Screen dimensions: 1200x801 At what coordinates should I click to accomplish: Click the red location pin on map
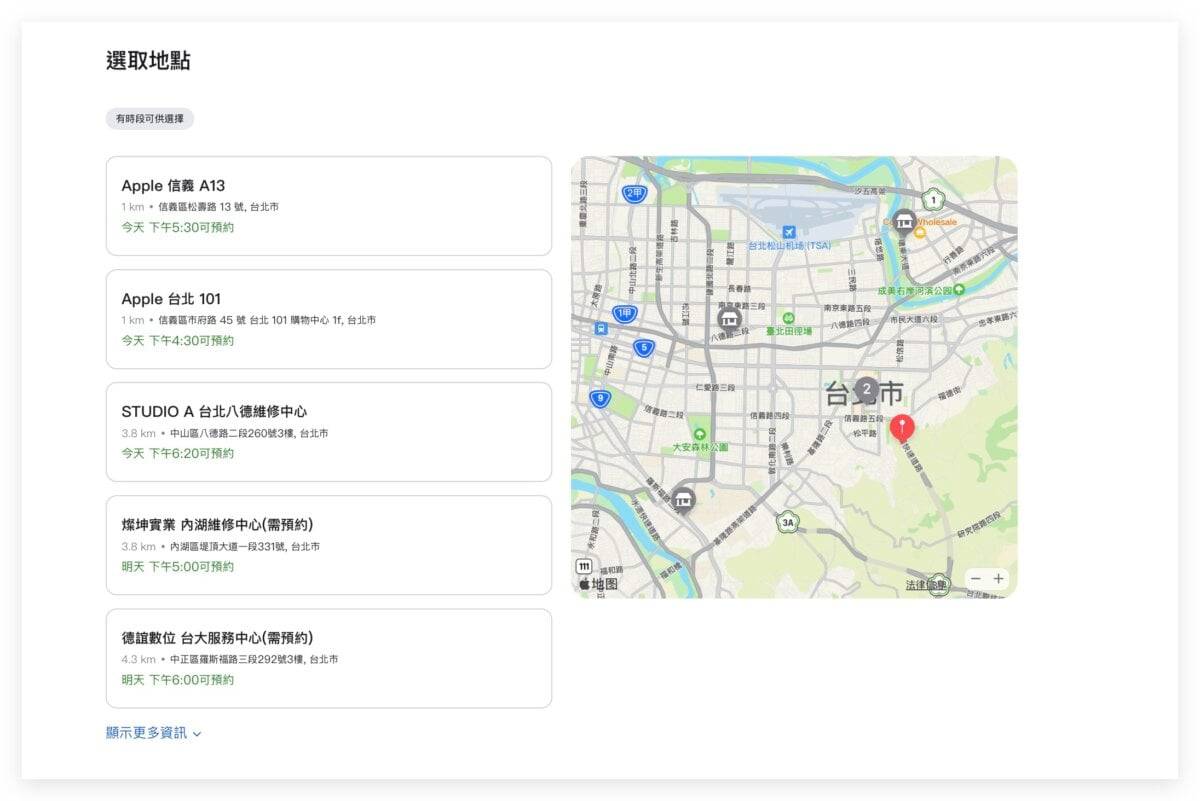[x=902, y=427]
